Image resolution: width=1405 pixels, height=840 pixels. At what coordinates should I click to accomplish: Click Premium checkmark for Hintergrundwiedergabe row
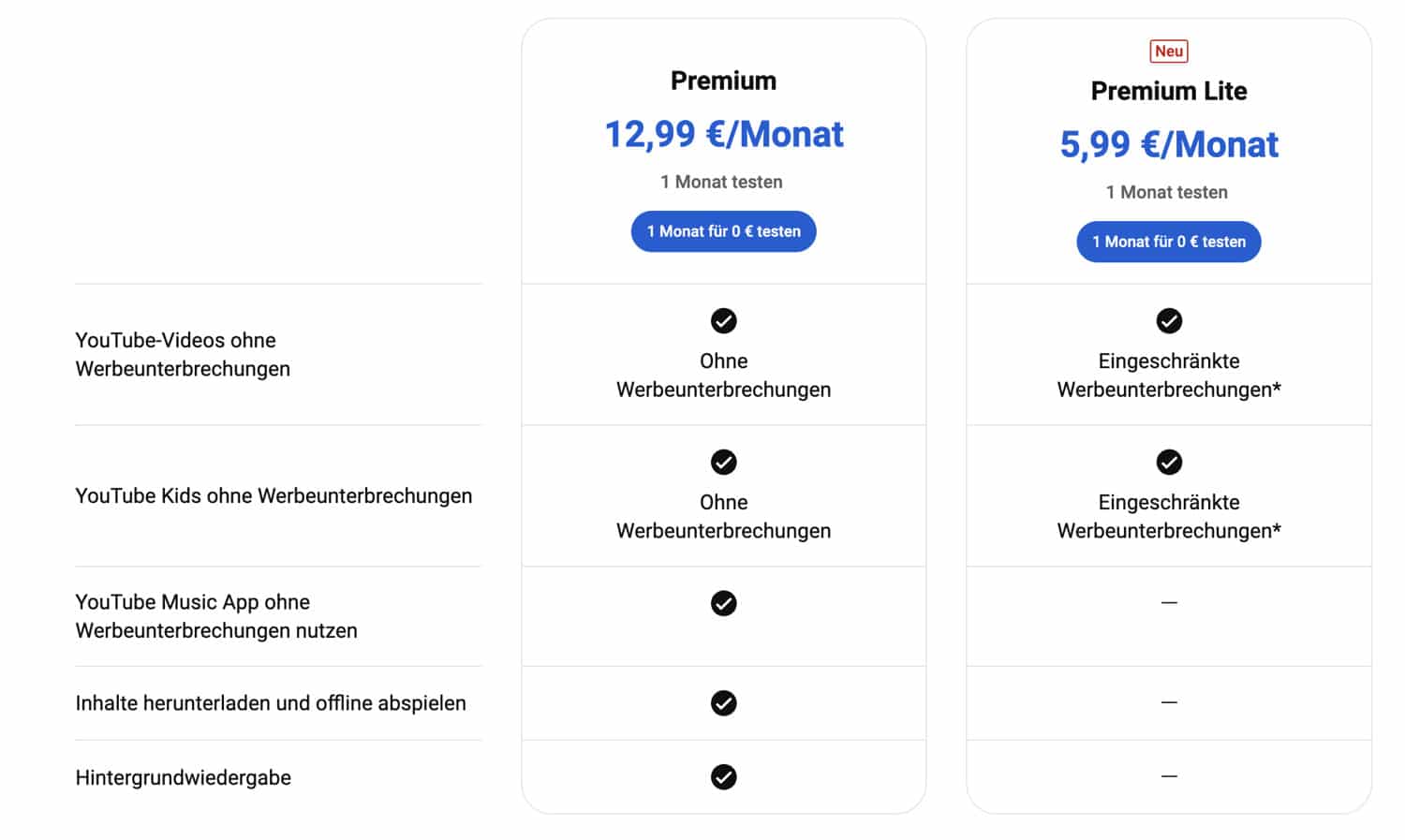[723, 777]
